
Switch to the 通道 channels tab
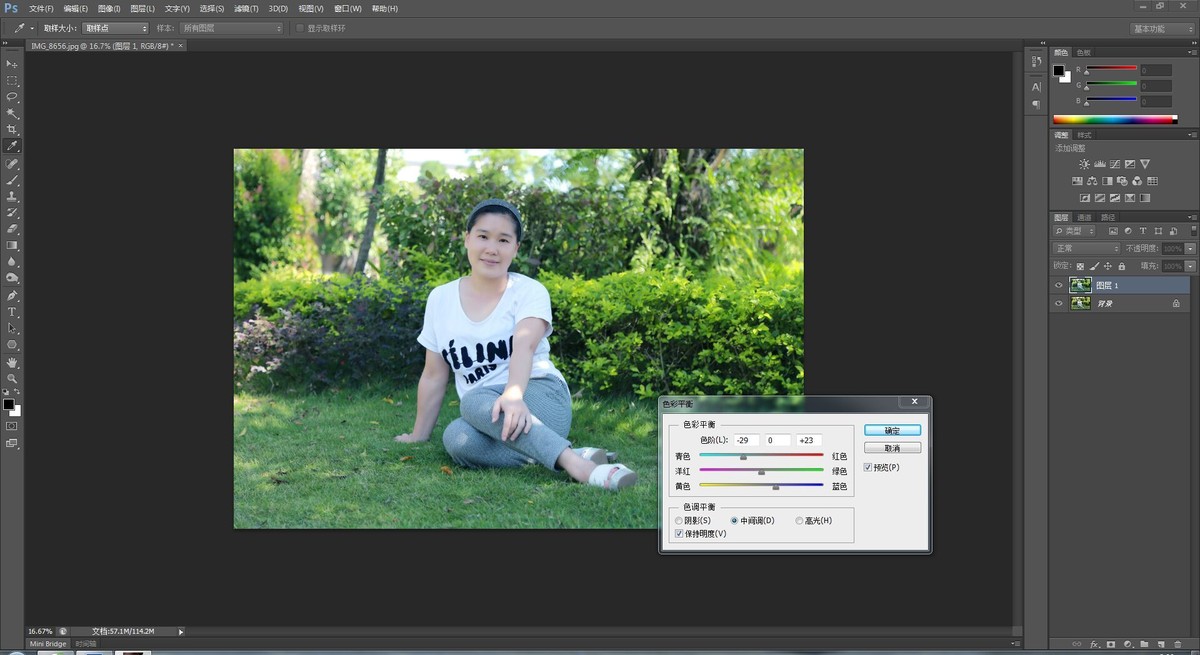coord(1084,217)
